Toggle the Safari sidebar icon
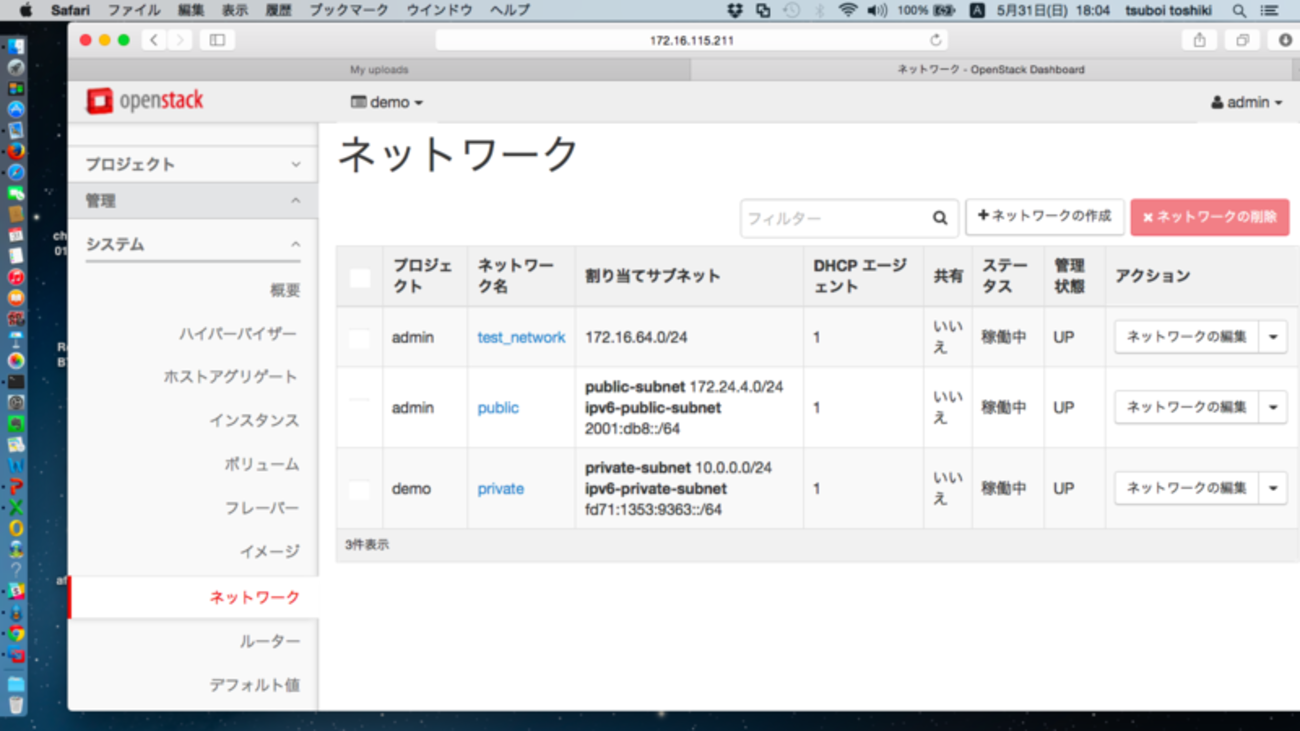 217,40
